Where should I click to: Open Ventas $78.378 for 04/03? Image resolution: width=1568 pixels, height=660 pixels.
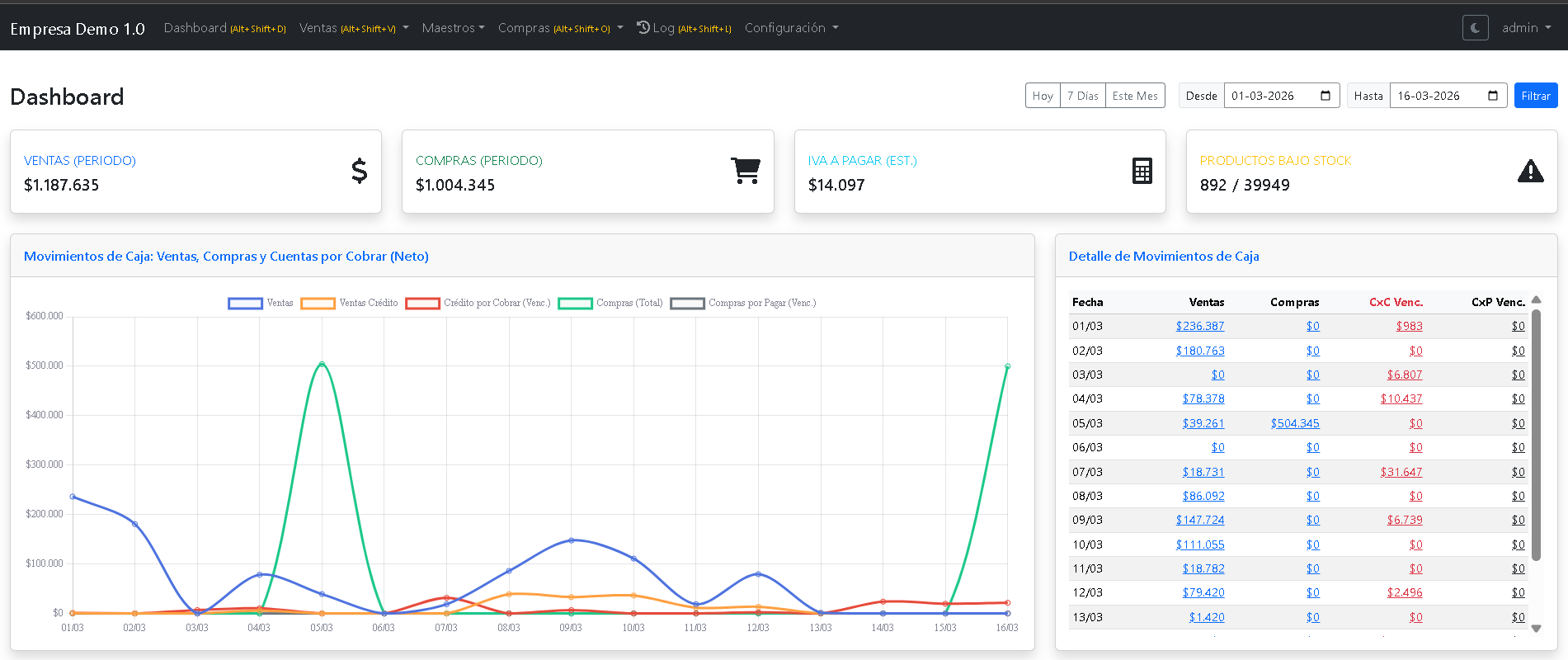point(1203,398)
